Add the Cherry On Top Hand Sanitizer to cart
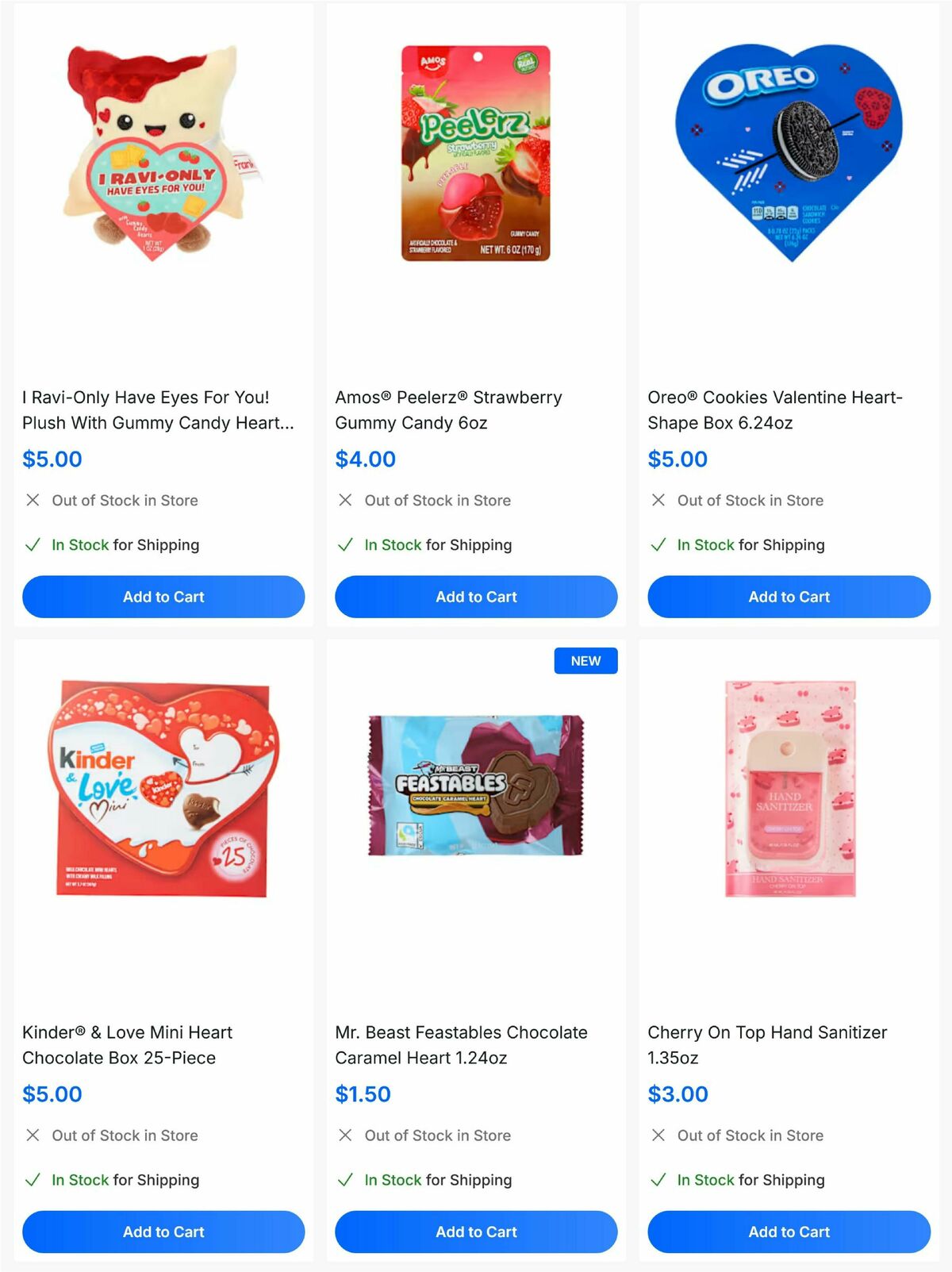This screenshot has height=1272, width=952. click(x=789, y=1232)
